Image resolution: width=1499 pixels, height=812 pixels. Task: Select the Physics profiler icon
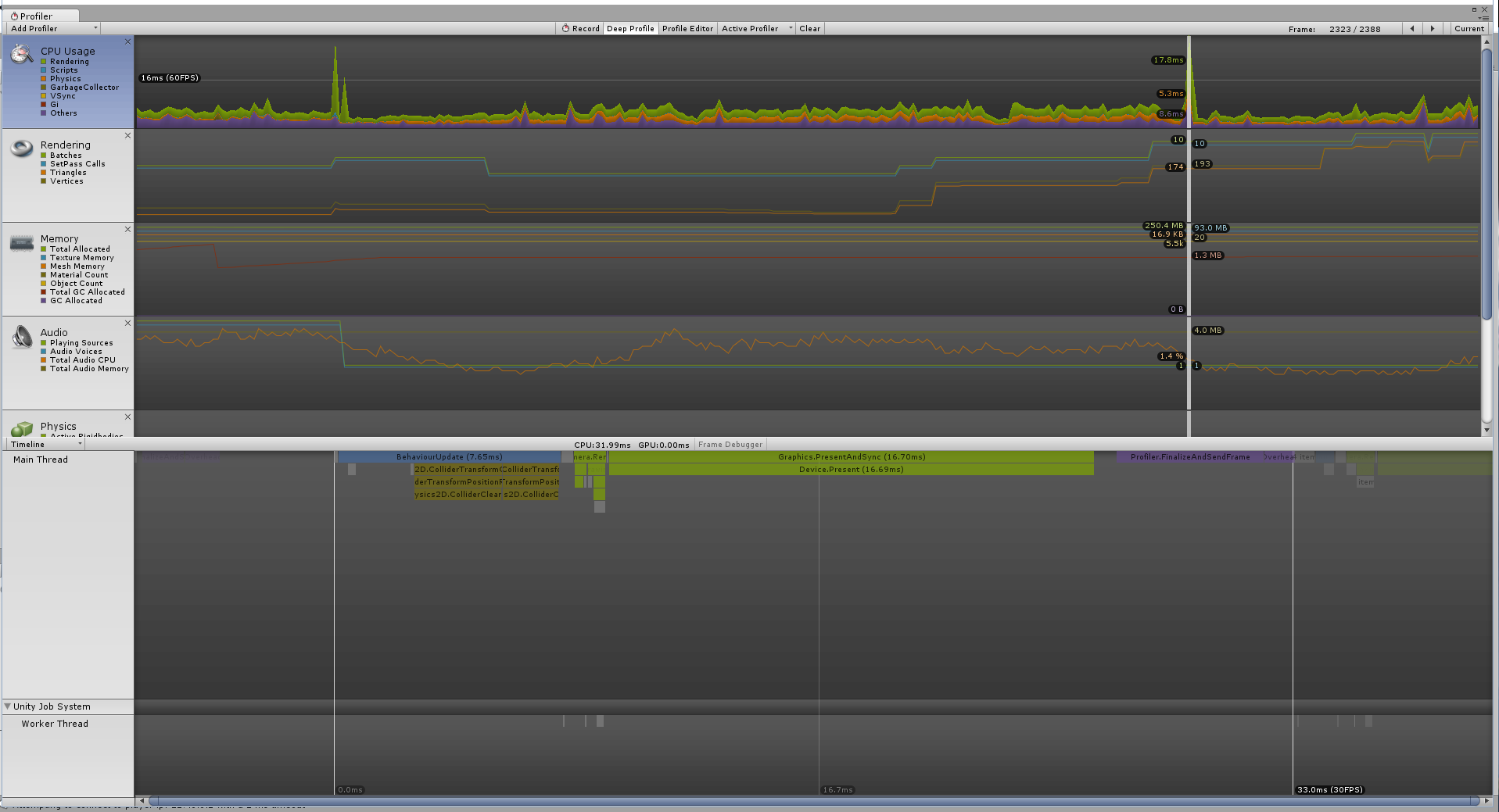click(21, 429)
